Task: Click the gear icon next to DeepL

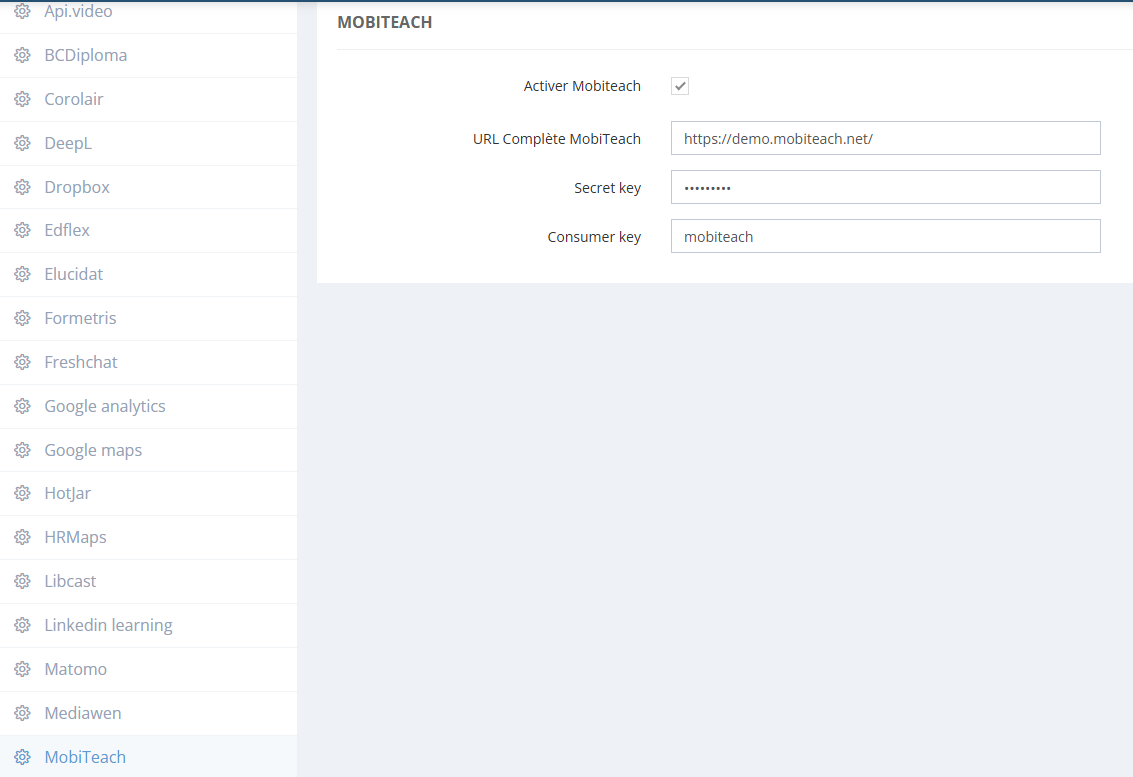Action: [22, 144]
